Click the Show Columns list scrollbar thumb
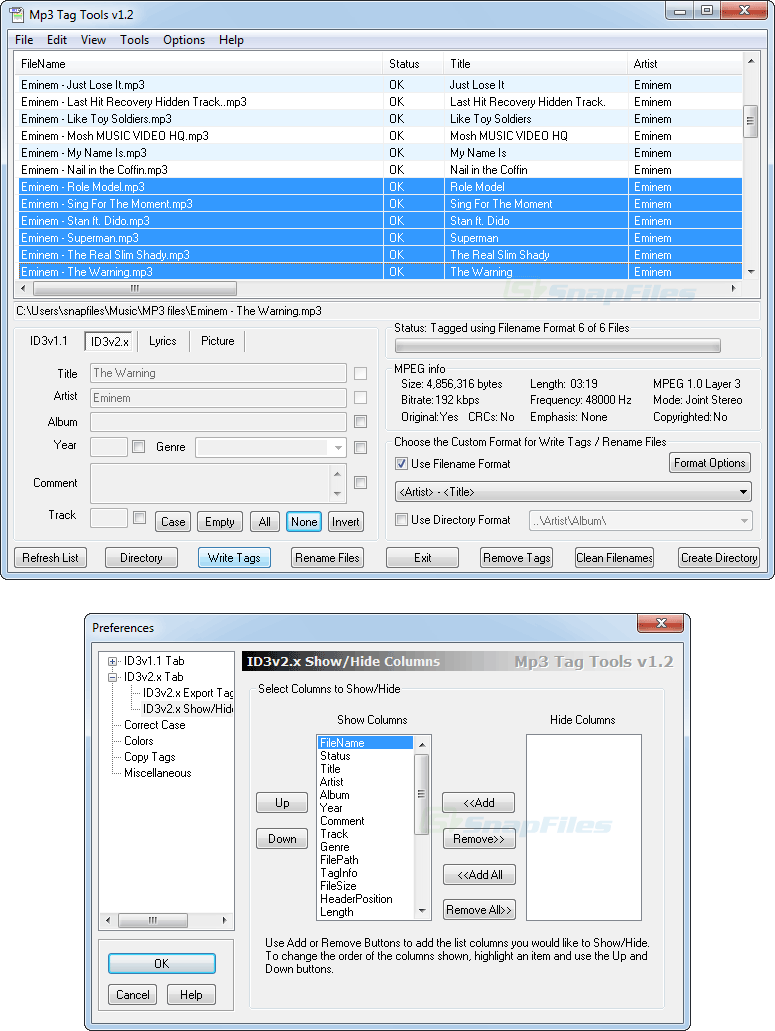 tap(421, 794)
